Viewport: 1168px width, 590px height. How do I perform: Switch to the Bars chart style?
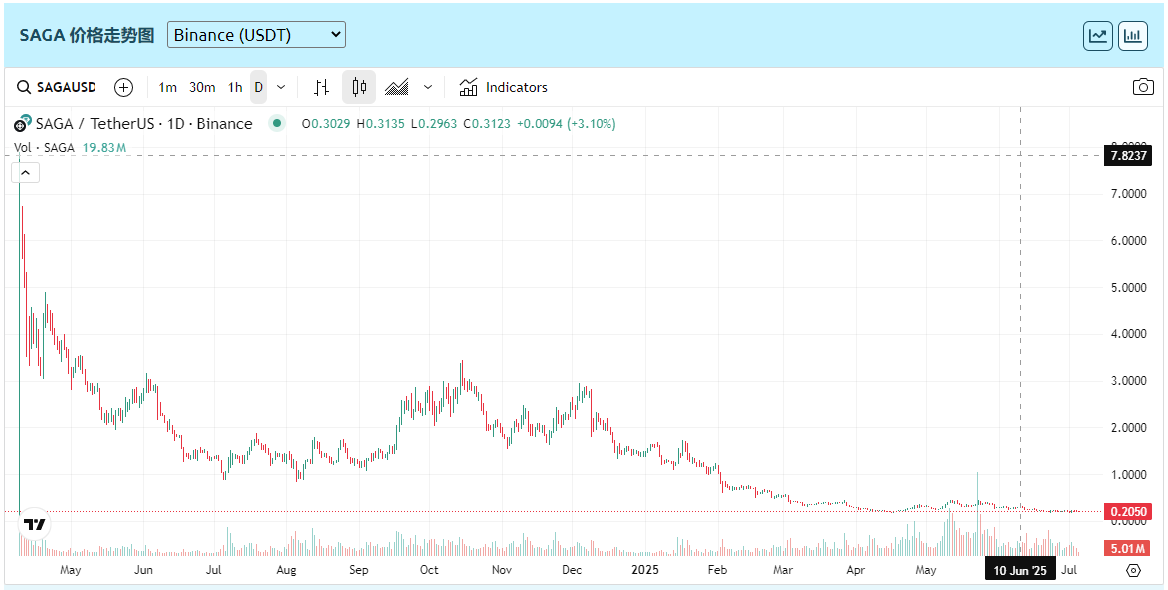(321, 87)
